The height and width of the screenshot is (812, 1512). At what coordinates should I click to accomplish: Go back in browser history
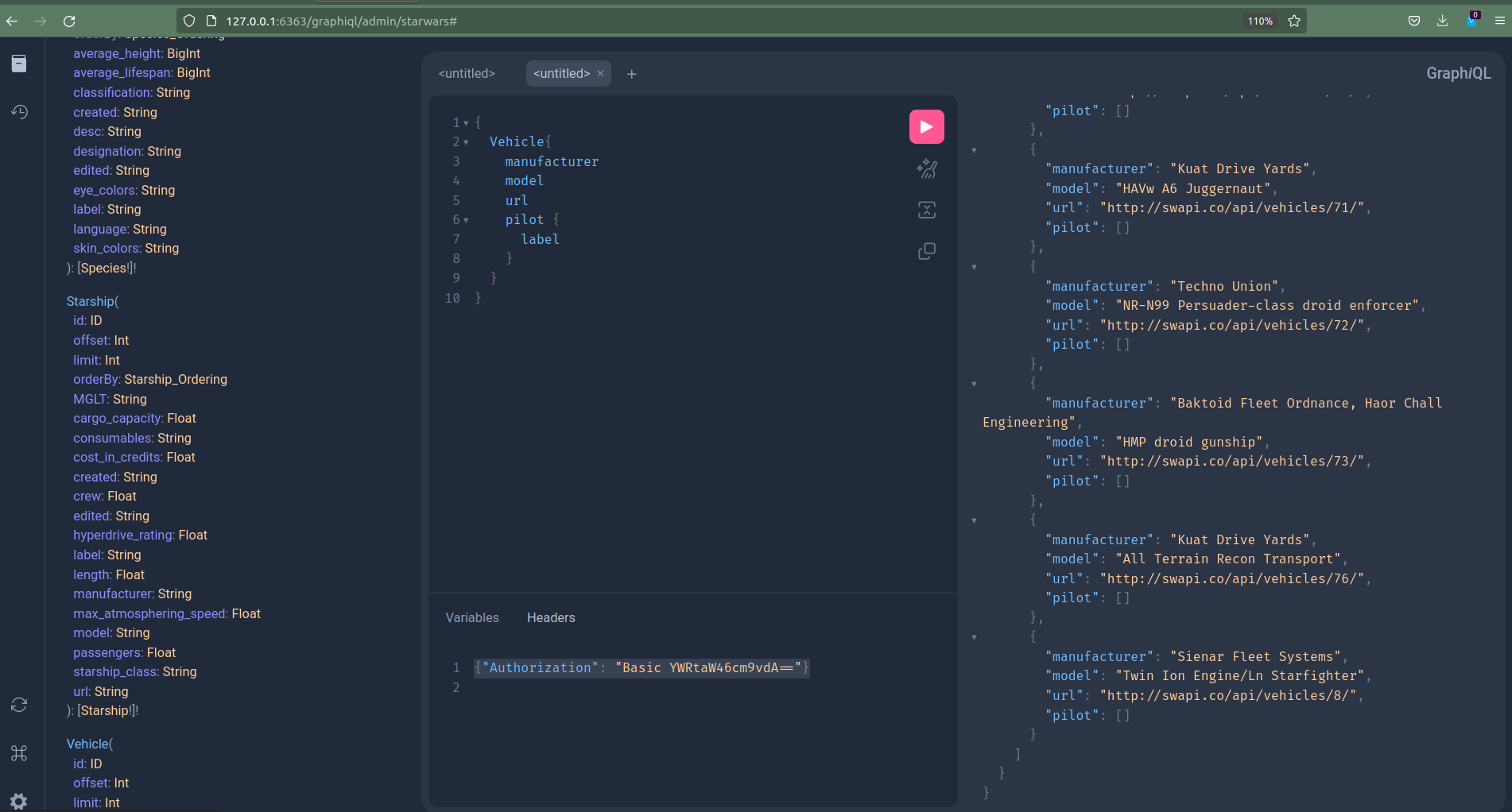(x=12, y=21)
